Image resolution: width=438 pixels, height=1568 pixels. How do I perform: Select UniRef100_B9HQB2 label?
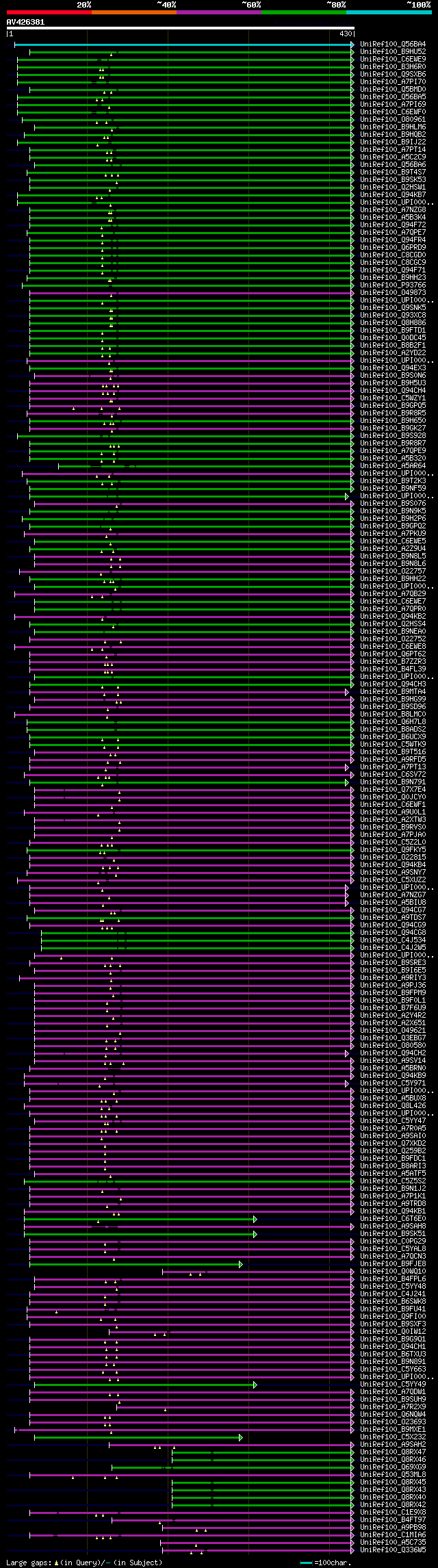click(393, 135)
